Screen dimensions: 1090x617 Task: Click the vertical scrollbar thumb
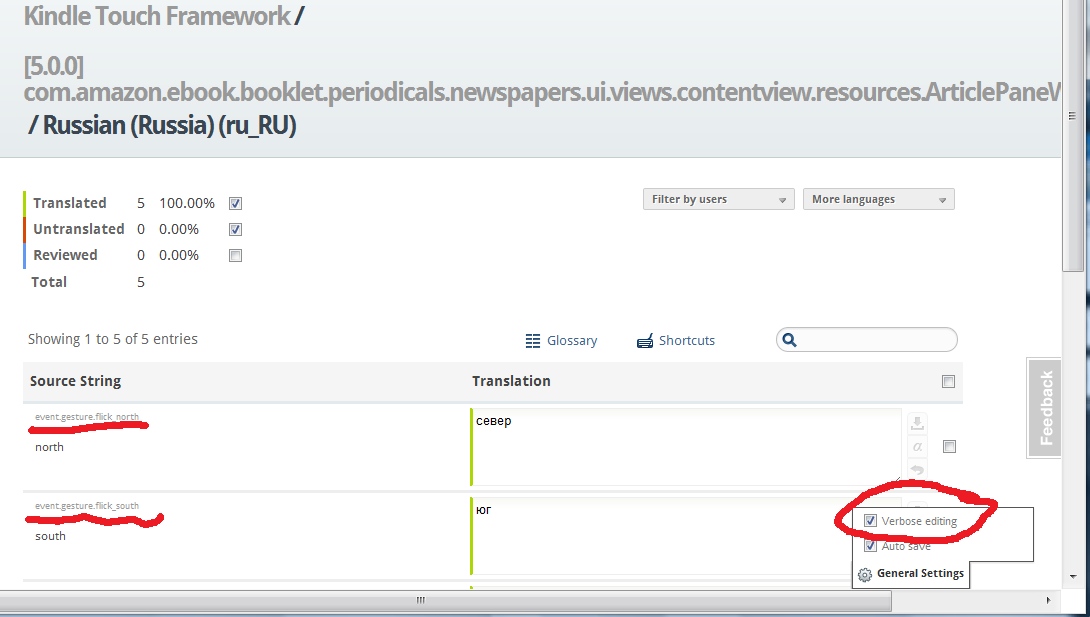[1073, 135]
